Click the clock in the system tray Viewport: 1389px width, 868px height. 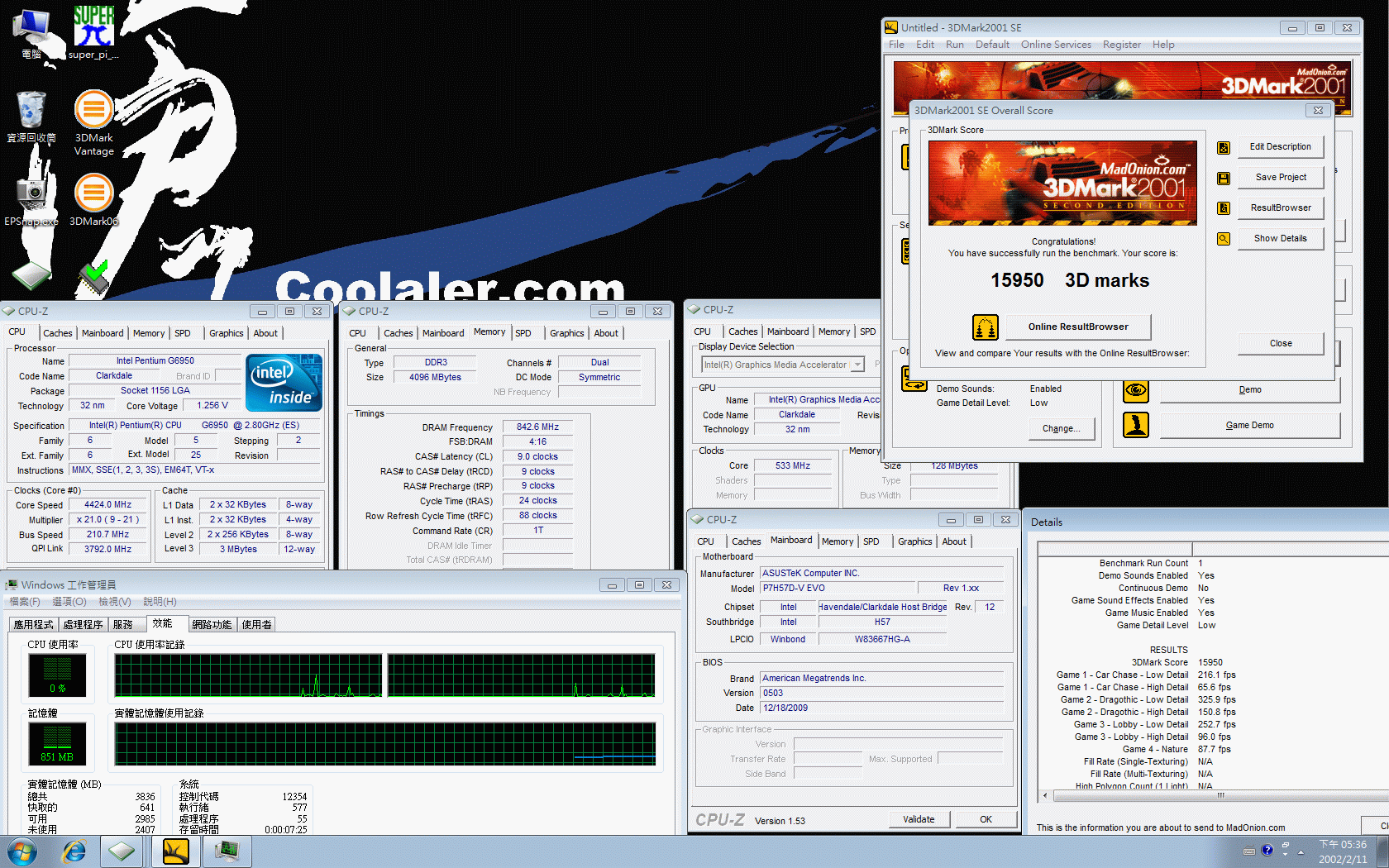point(1343,851)
